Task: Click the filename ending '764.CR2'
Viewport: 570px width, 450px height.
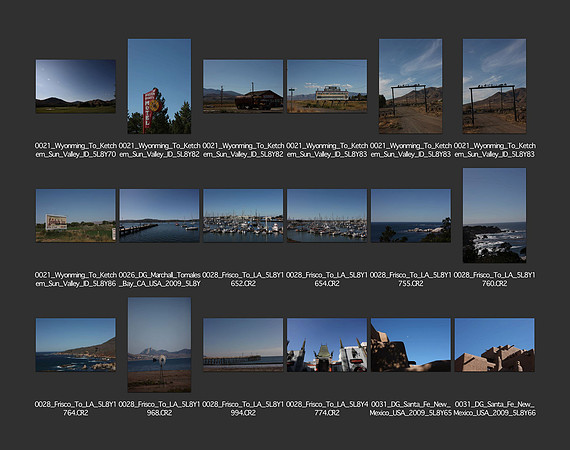Action: click(76, 409)
